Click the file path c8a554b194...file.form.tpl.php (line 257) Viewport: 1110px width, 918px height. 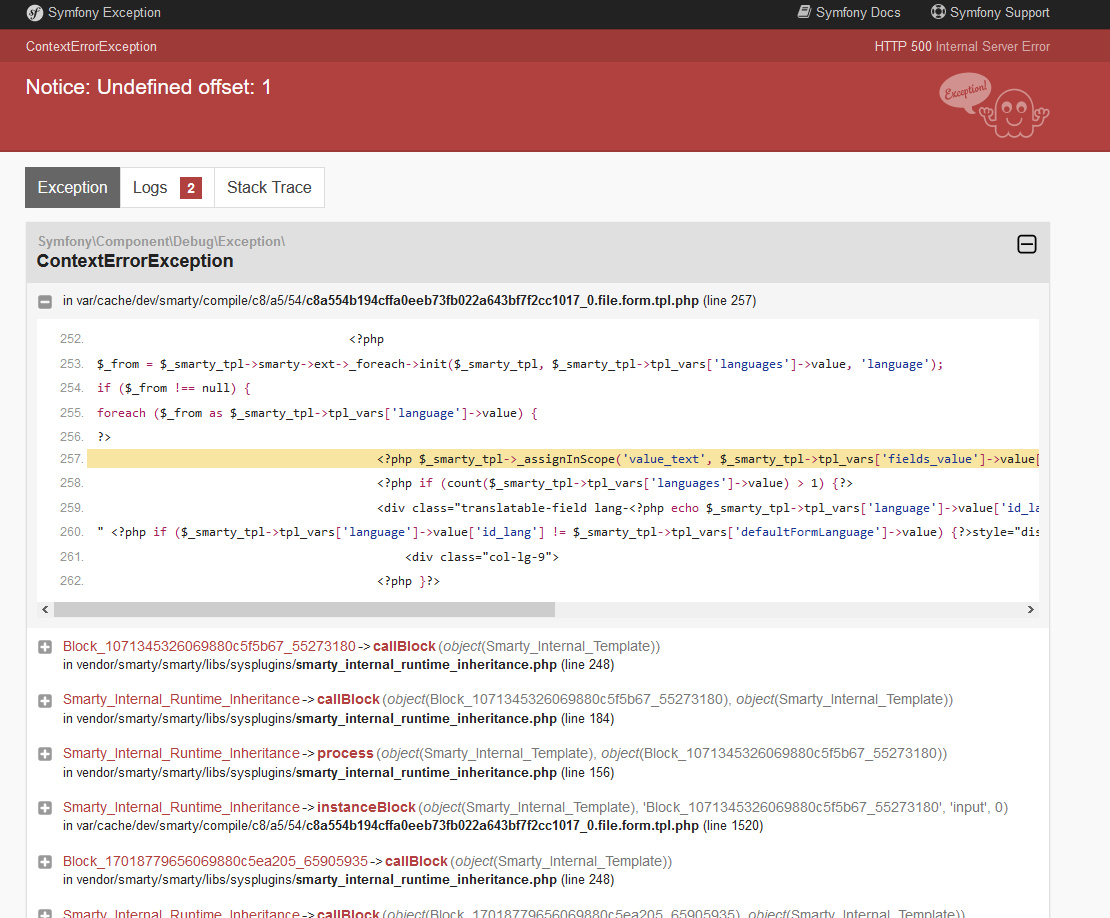point(409,301)
